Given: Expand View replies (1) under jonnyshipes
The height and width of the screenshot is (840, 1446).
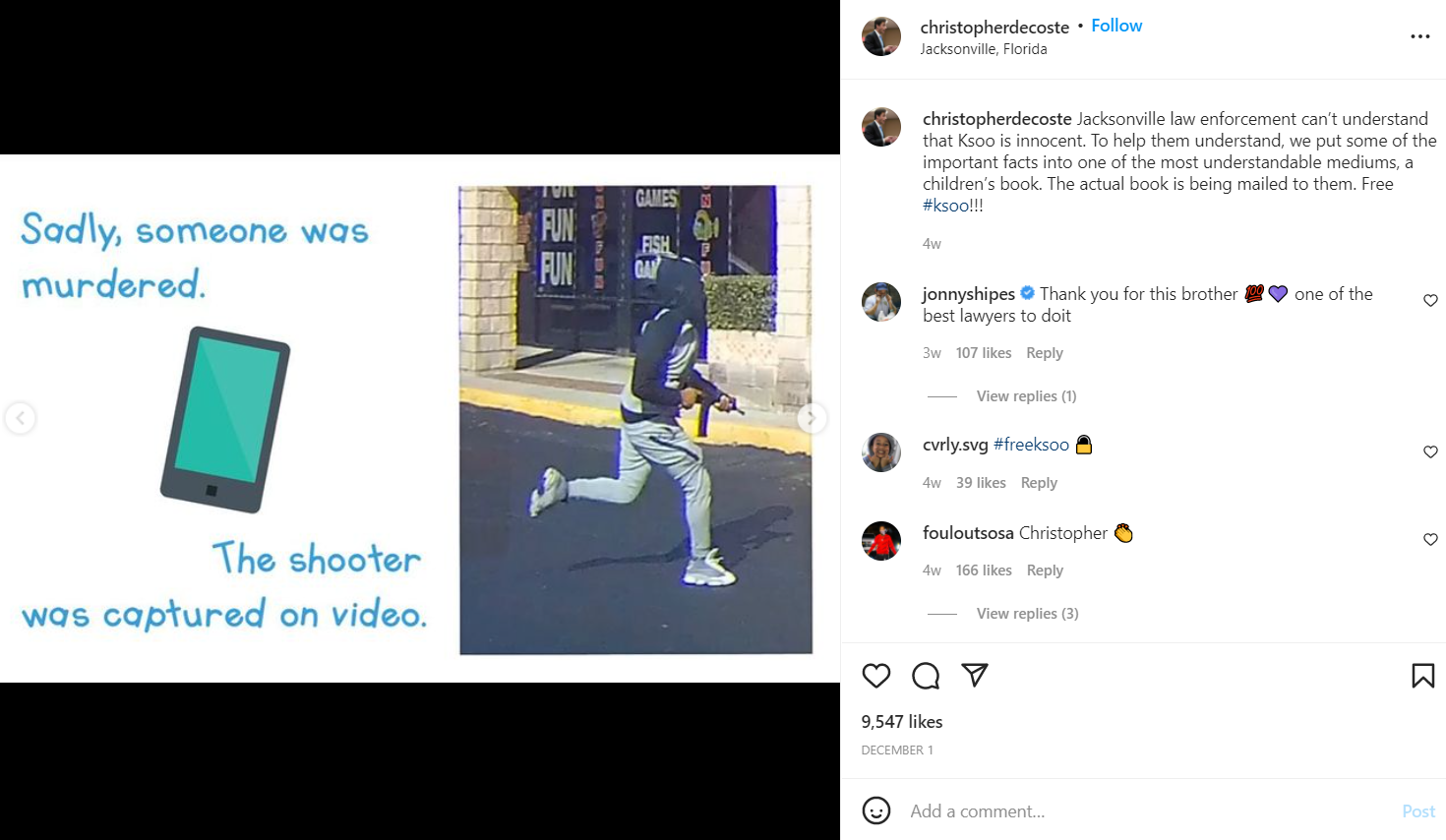Looking at the screenshot, I should 1026,396.
